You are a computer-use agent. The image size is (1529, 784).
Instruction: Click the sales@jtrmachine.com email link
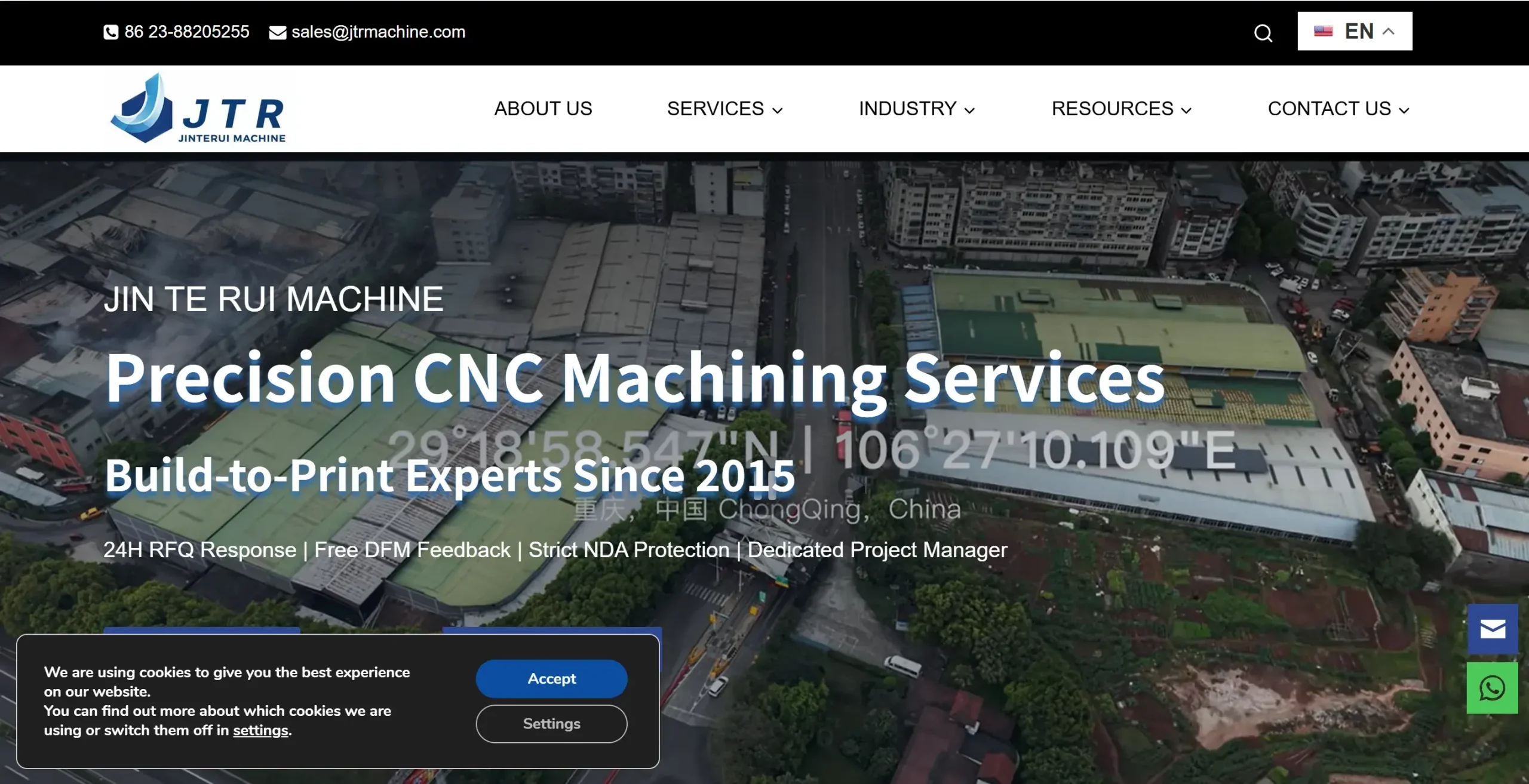point(378,32)
